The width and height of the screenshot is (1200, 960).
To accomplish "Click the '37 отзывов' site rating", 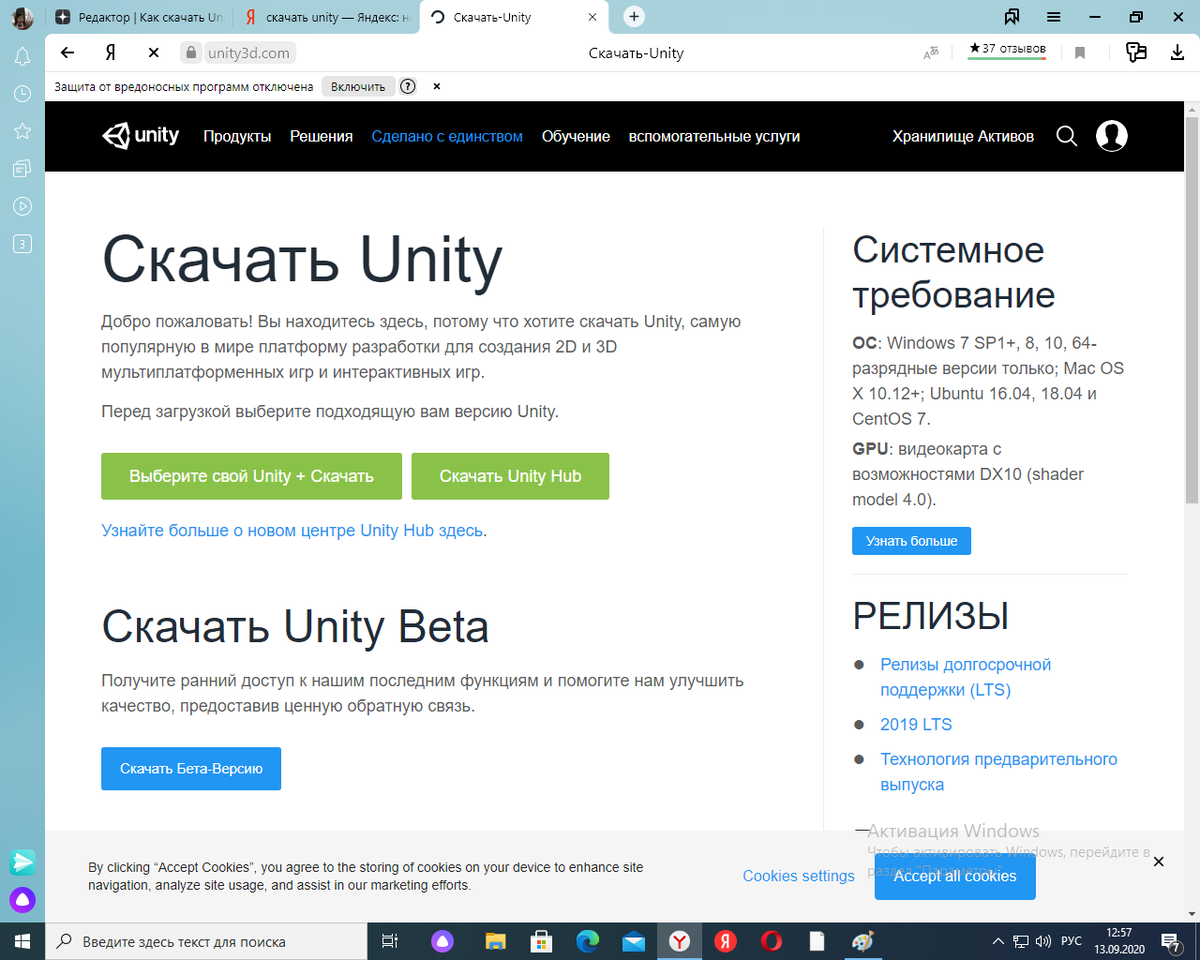I will 1007,49.
